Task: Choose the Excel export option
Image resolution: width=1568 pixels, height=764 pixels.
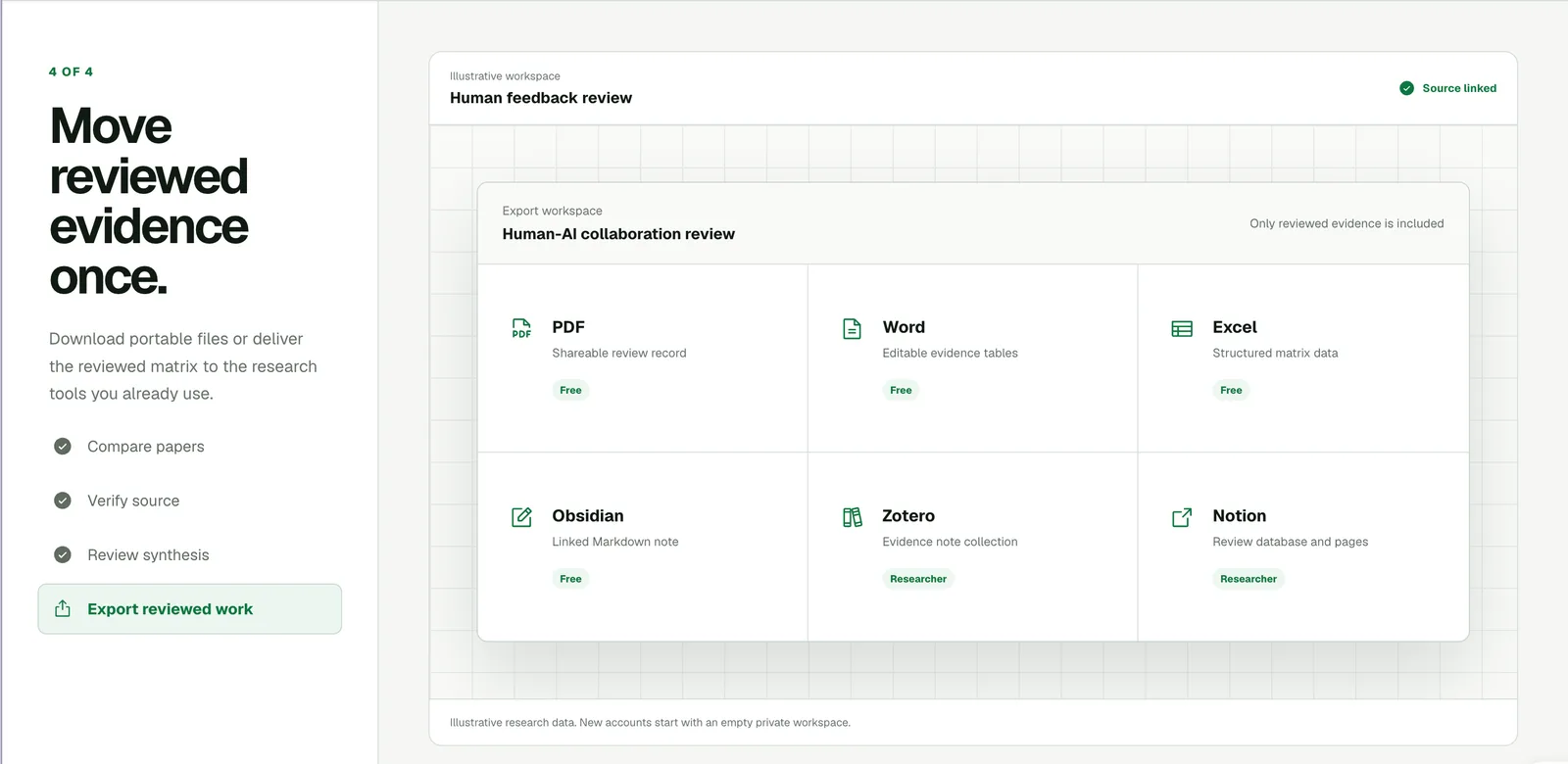Action: 1303,358
